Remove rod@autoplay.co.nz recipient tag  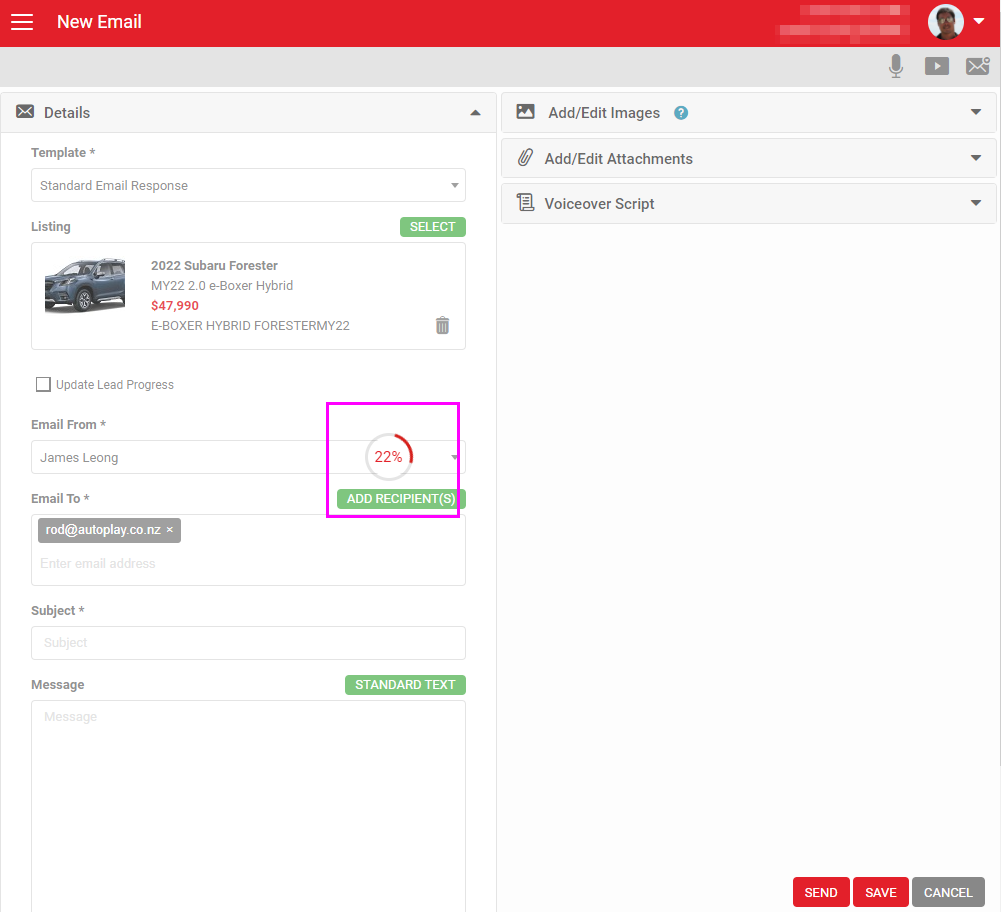(170, 530)
